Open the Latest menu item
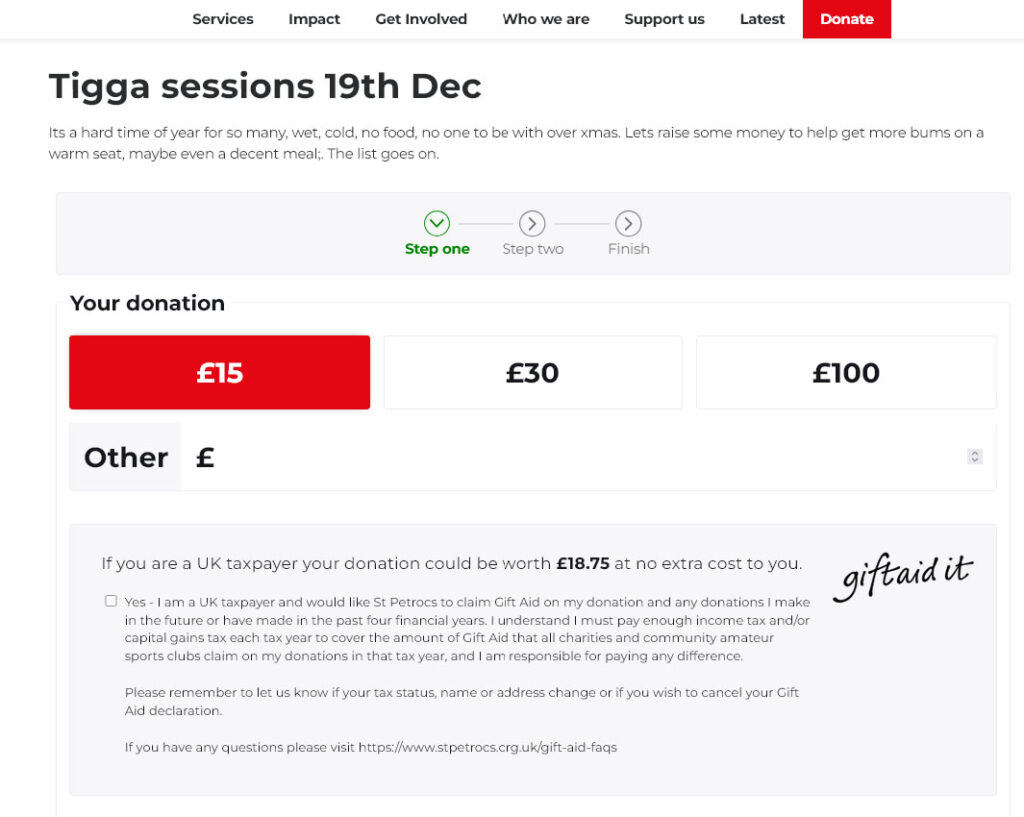The width and height of the screenshot is (1024, 817). (762, 19)
